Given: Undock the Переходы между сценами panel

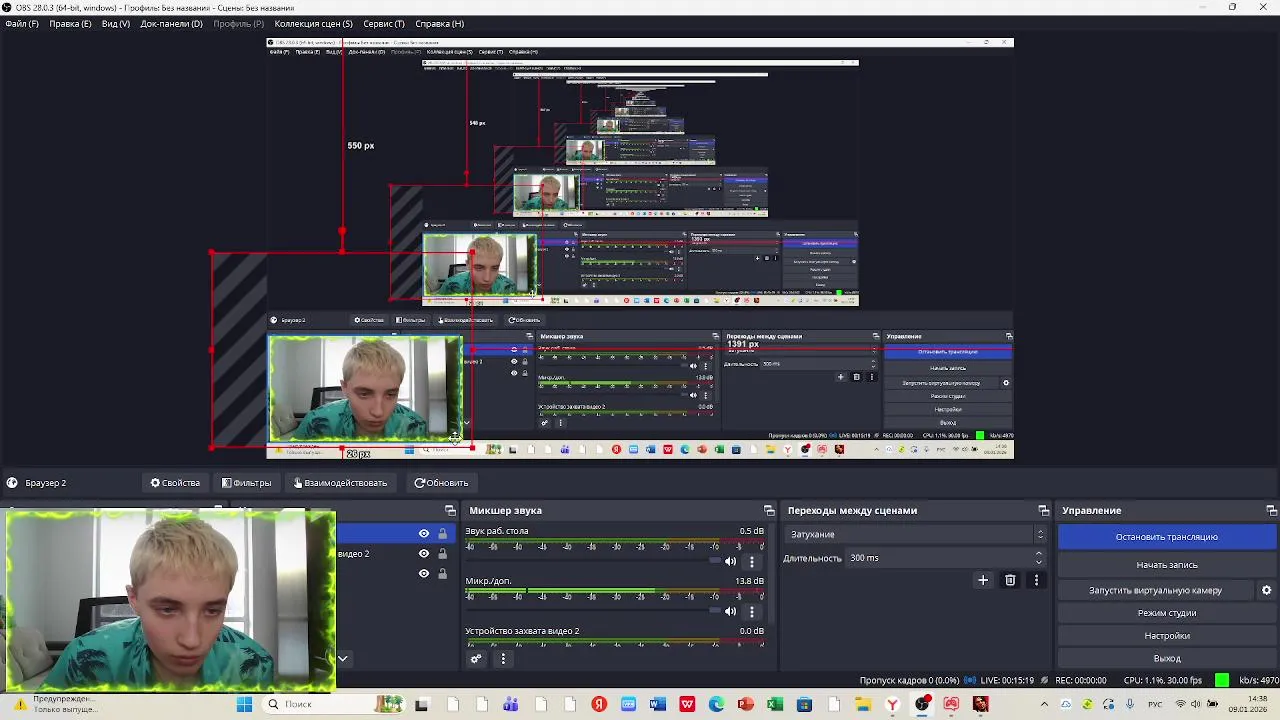Looking at the screenshot, I should (1044, 510).
